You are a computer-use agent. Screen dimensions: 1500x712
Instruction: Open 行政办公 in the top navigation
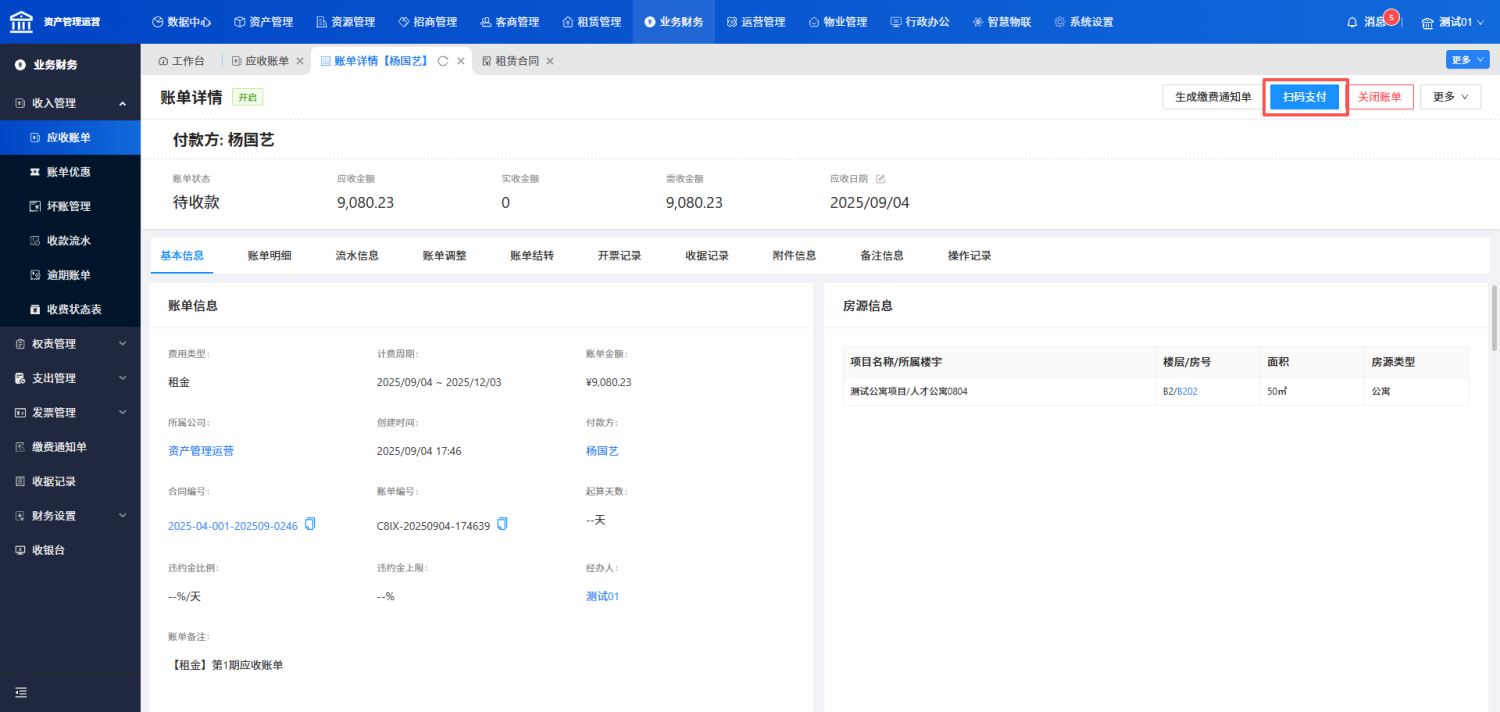920,22
